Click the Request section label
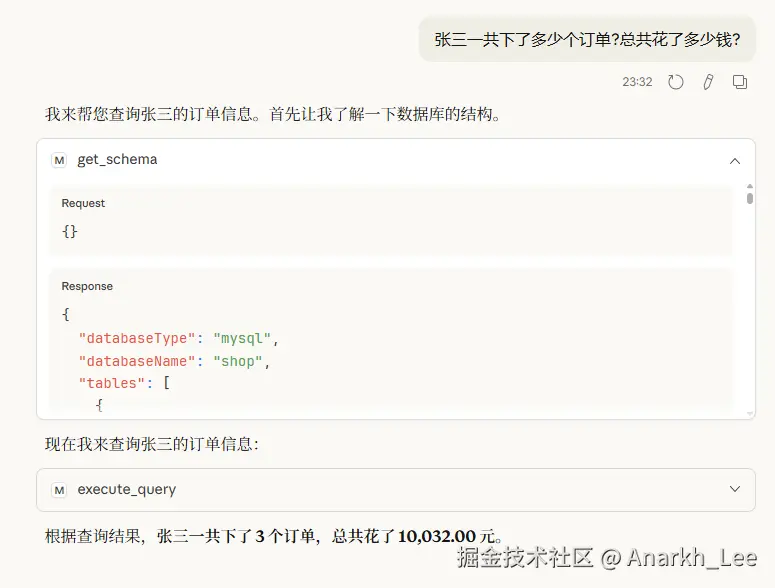This screenshot has width=775, height=588. (83, 203)
